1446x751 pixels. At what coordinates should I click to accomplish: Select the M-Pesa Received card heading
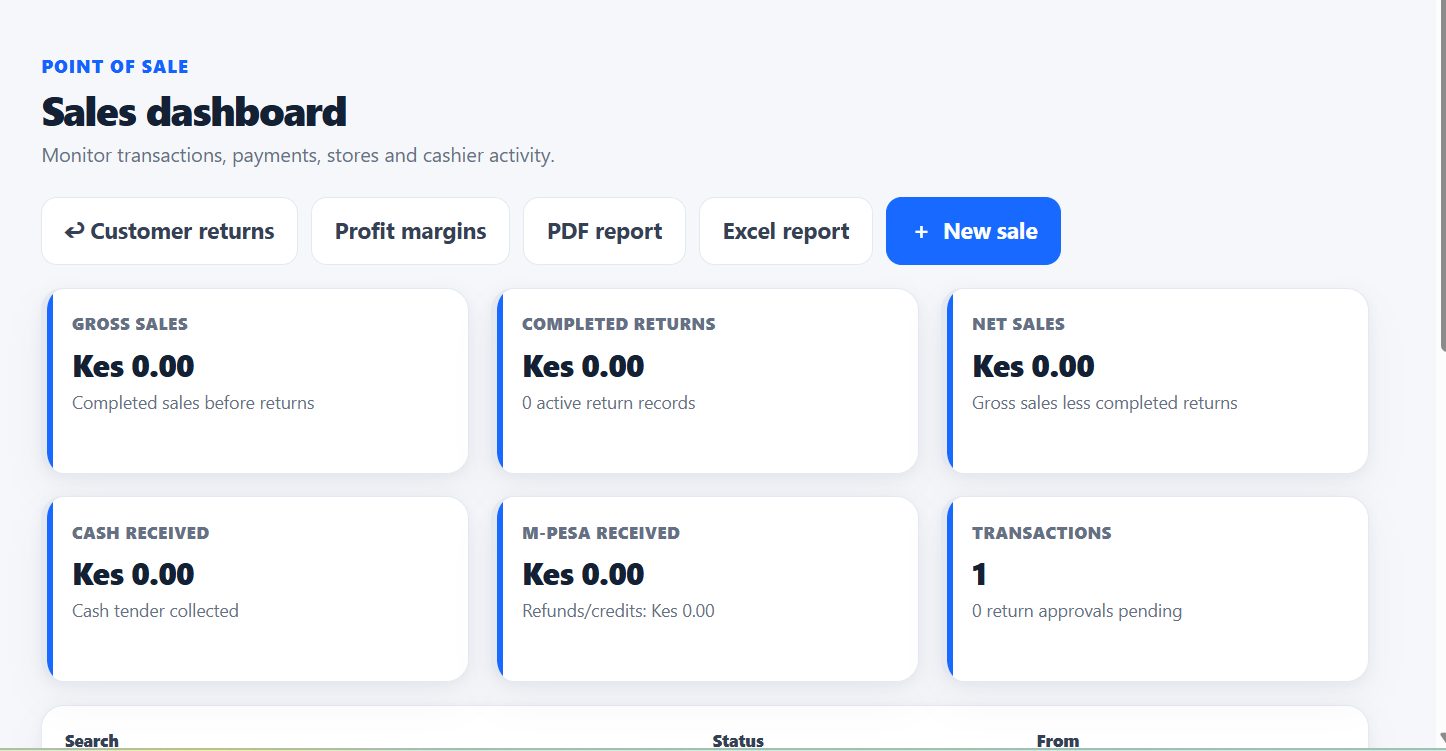[x=601, y=533]
